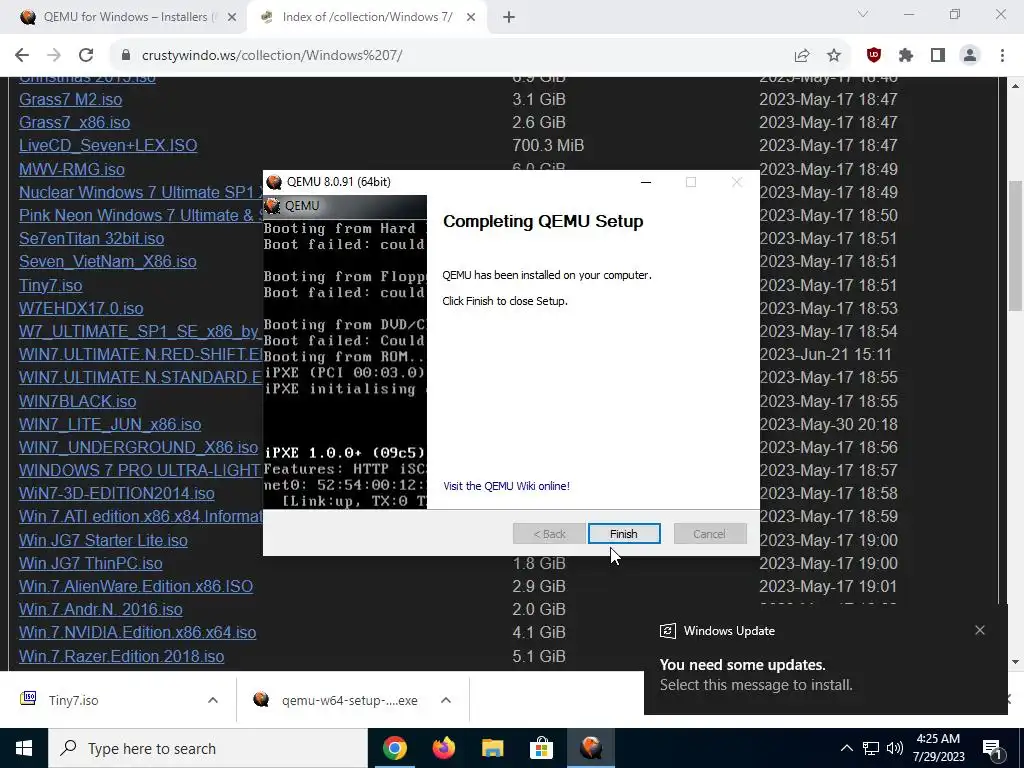Viewport: 1024px width, 768px height.
Task: Open the downloaded qemu-w64-setup exe item
Action: point(336,700)
